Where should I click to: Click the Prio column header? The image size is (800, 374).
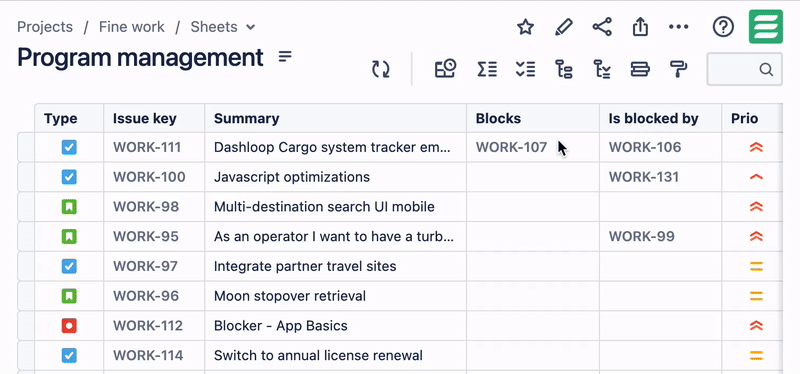coord(752,118)
